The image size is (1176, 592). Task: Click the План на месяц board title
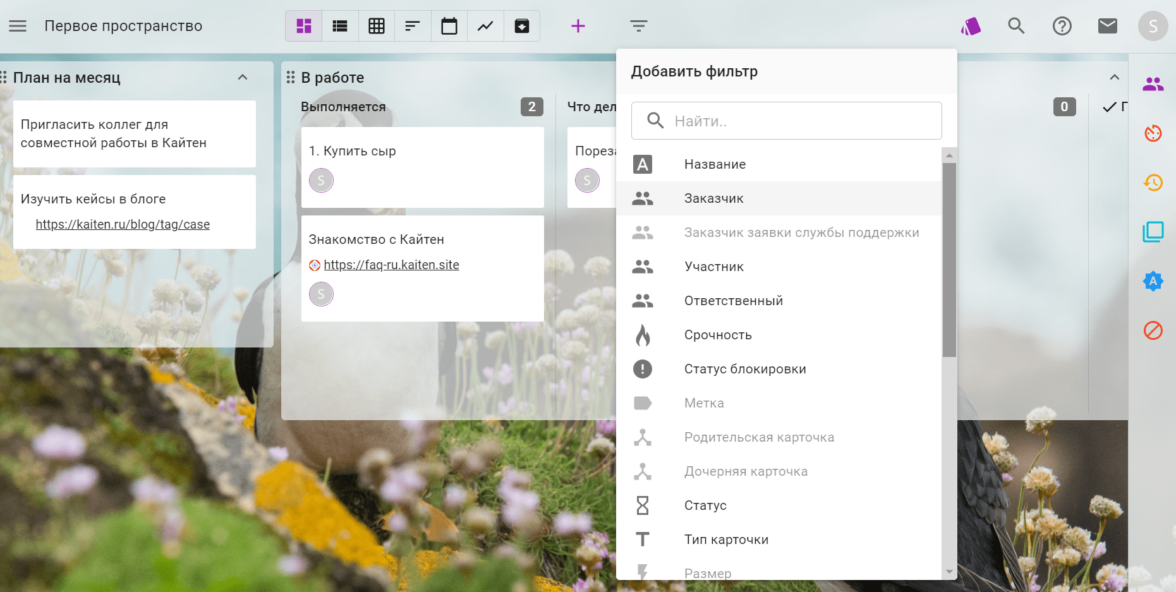67,77
